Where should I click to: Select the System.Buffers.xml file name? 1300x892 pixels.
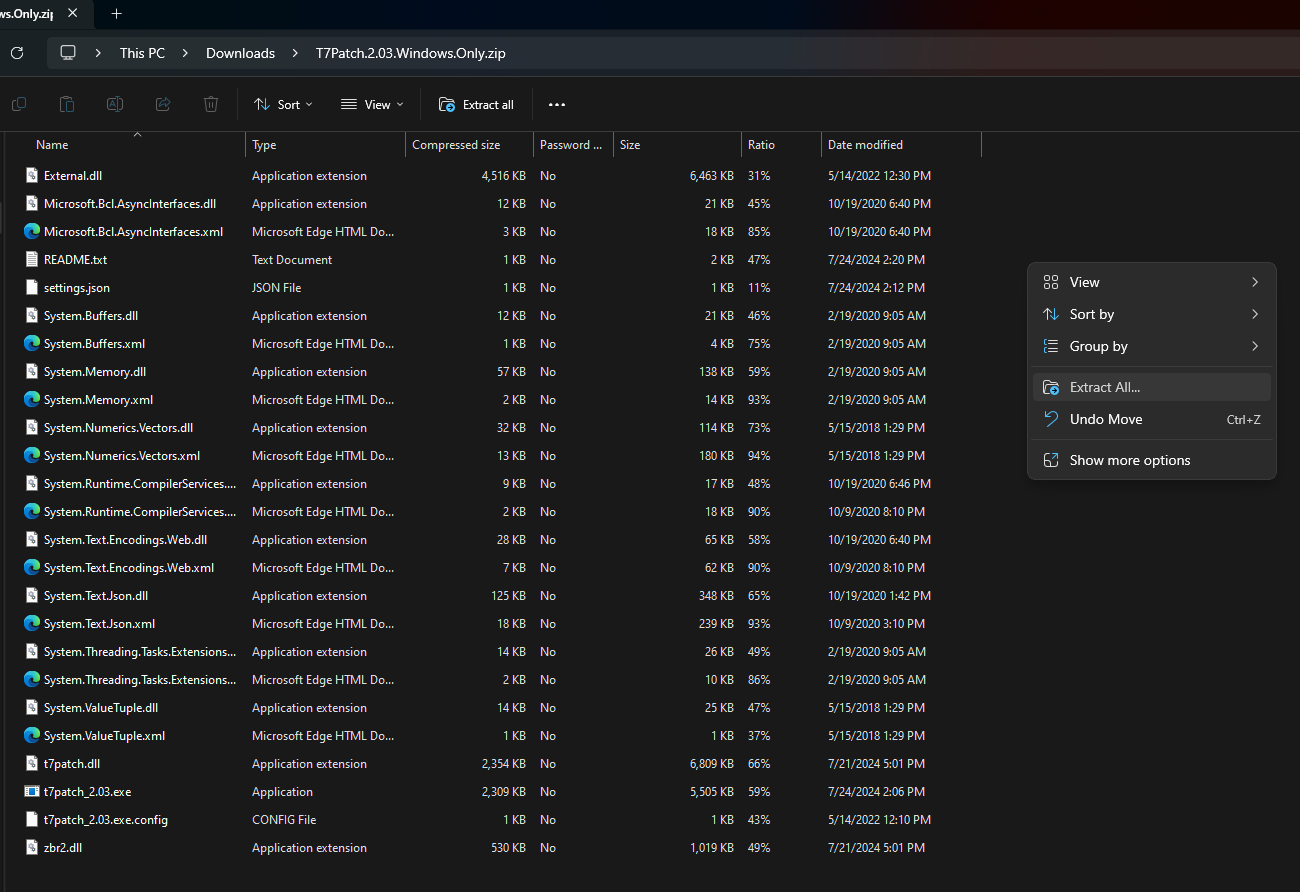coord(94,343)
